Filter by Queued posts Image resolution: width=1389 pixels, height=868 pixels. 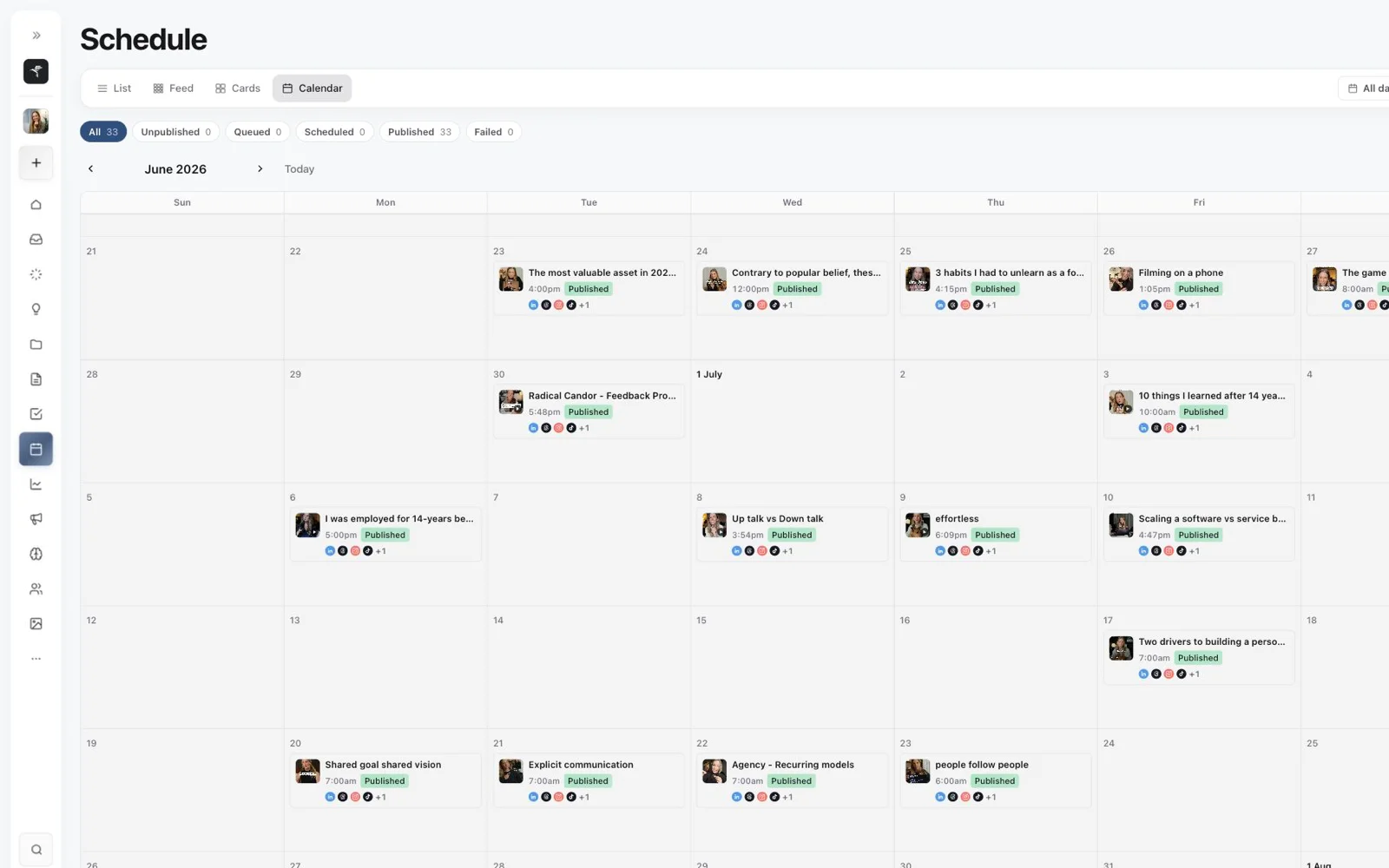pos(258,132)
